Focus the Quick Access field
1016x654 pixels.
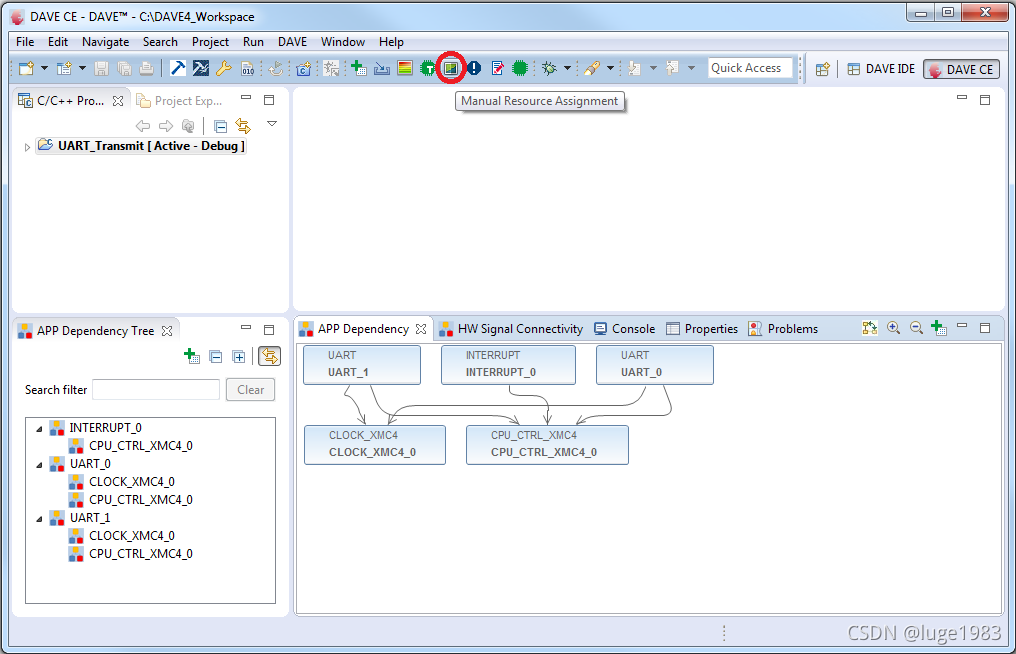point(750,67)
